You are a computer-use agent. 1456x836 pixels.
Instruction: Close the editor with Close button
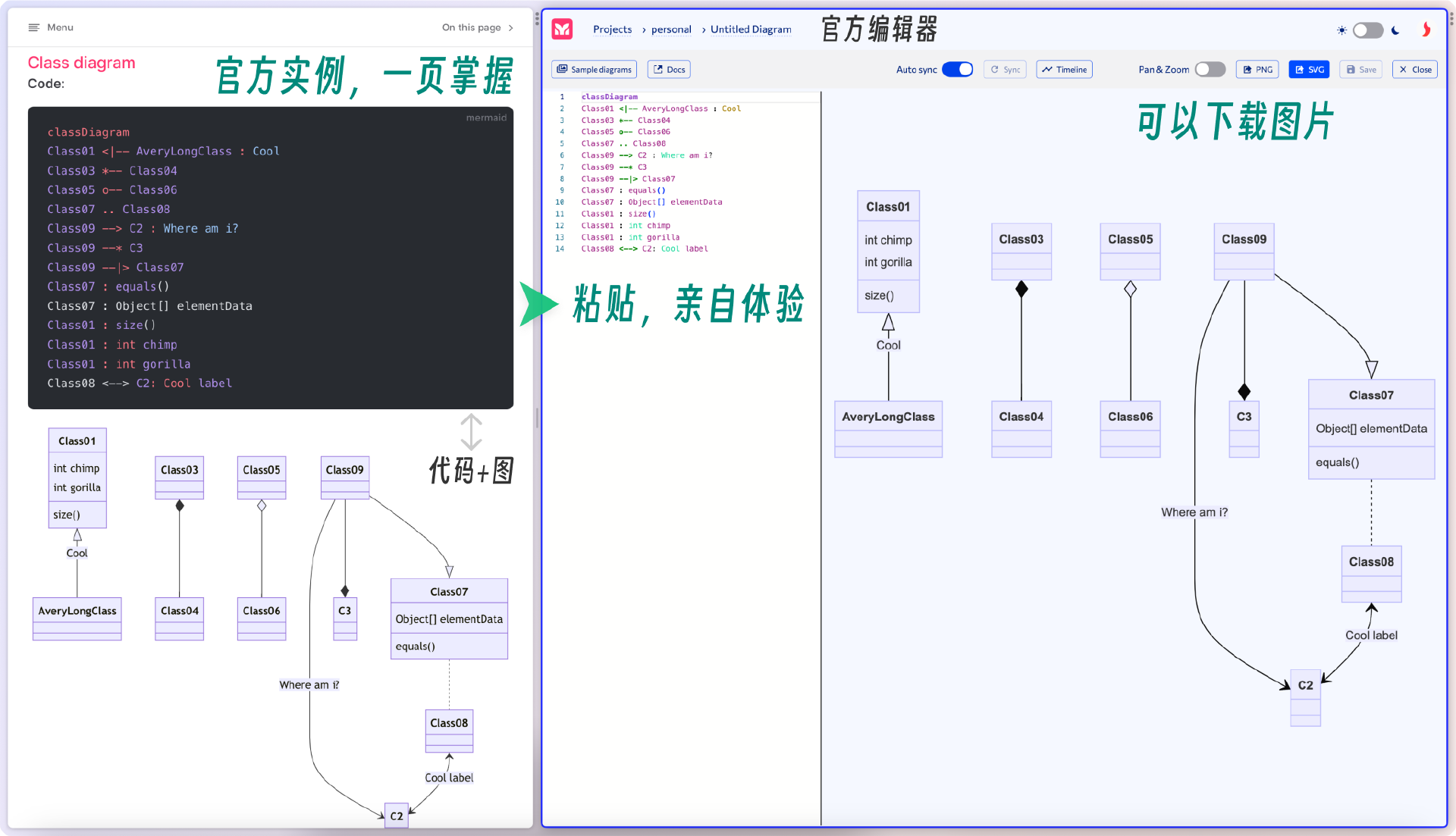click(1415, 70)
